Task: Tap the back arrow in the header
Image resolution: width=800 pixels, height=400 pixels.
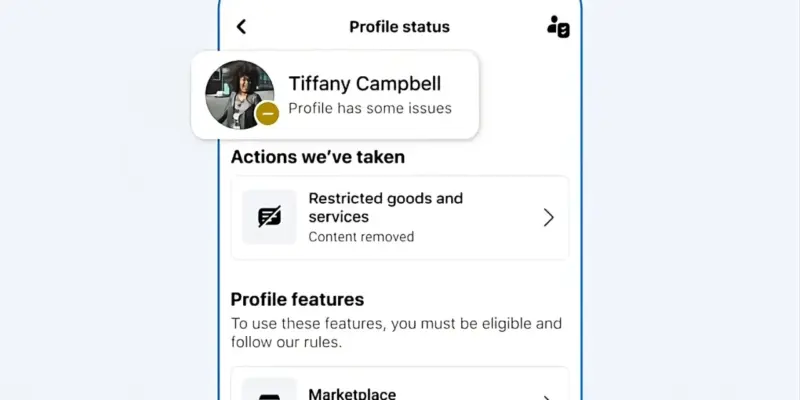Action: click(x=241, y=27)
